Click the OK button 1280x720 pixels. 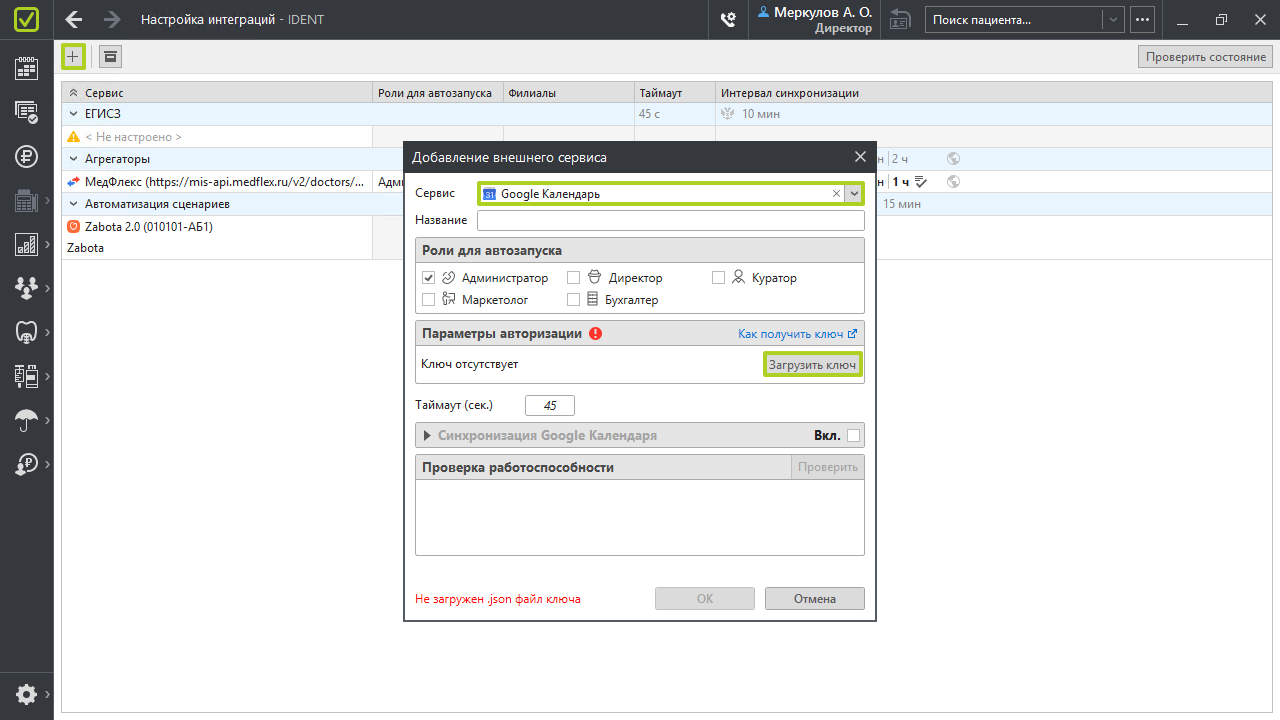pos(705,599)
